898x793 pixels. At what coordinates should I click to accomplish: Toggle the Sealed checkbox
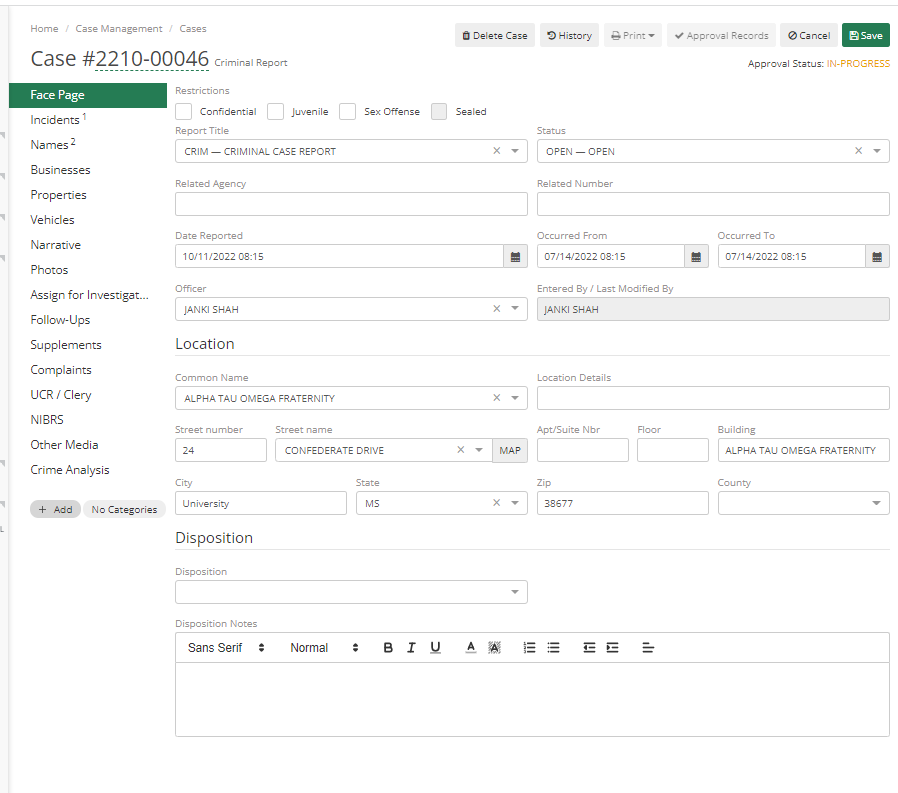438,111
